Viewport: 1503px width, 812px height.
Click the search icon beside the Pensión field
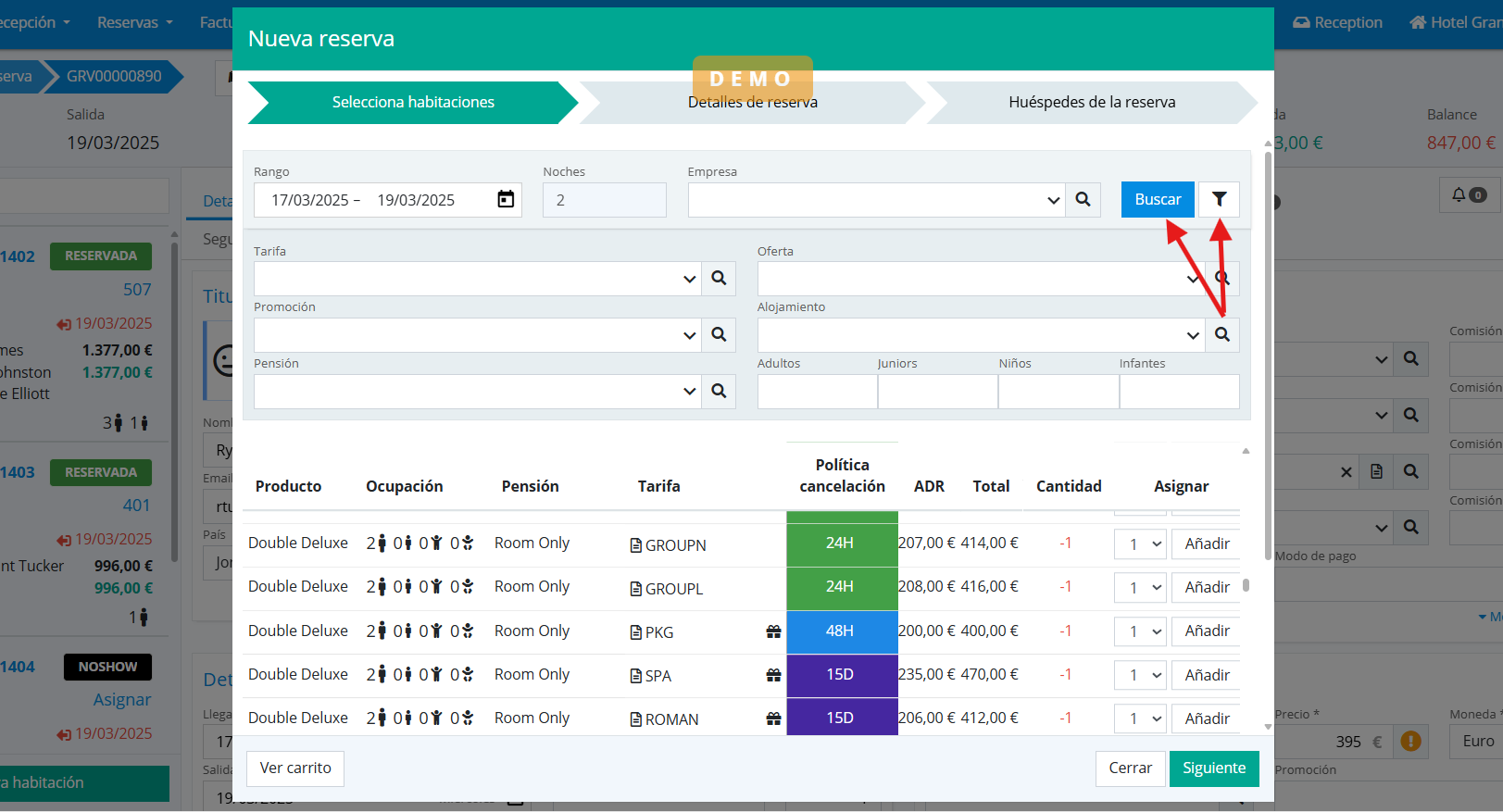point(719,391)
